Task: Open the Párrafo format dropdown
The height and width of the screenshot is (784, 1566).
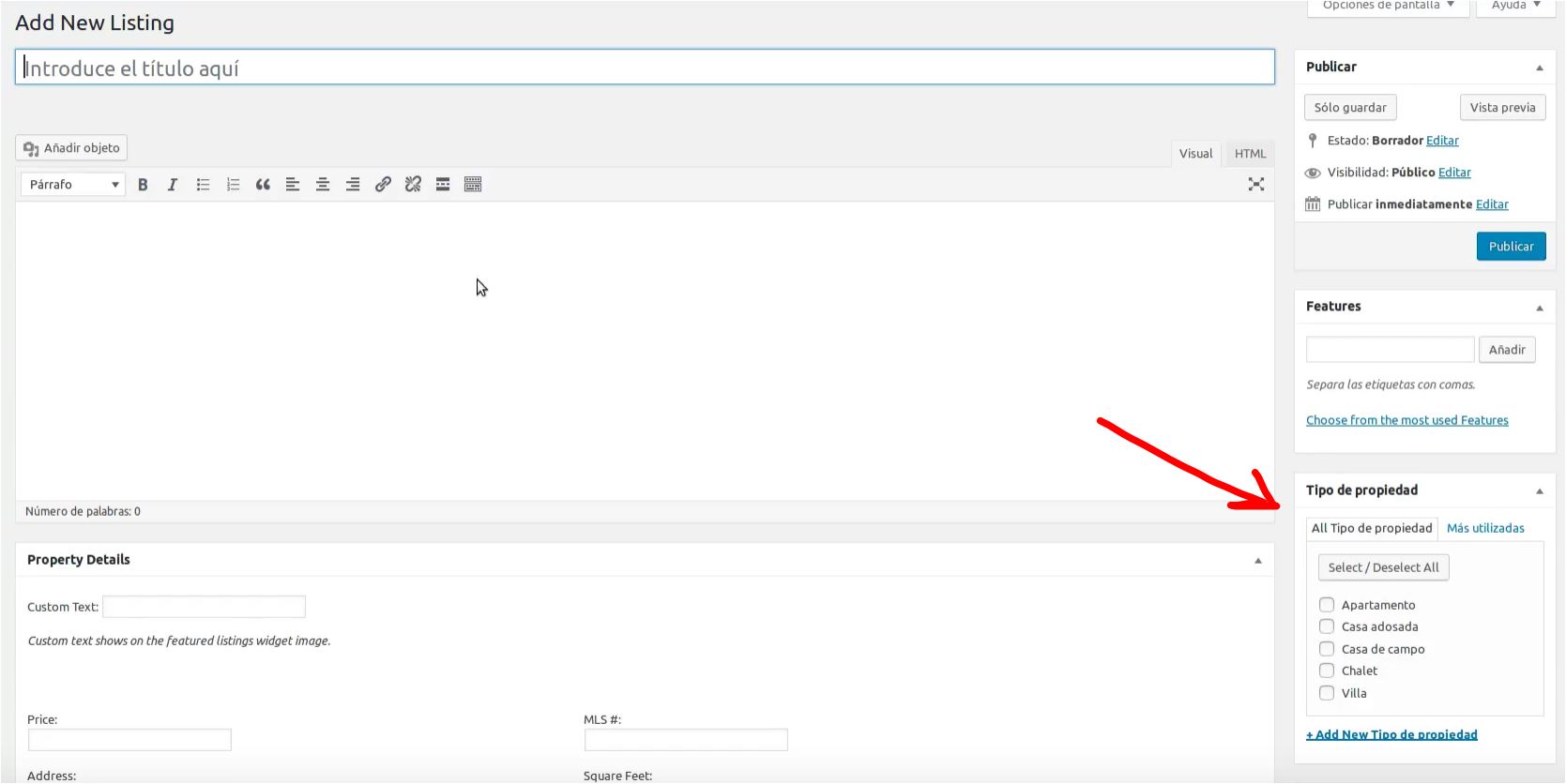Action: [73, 185]
